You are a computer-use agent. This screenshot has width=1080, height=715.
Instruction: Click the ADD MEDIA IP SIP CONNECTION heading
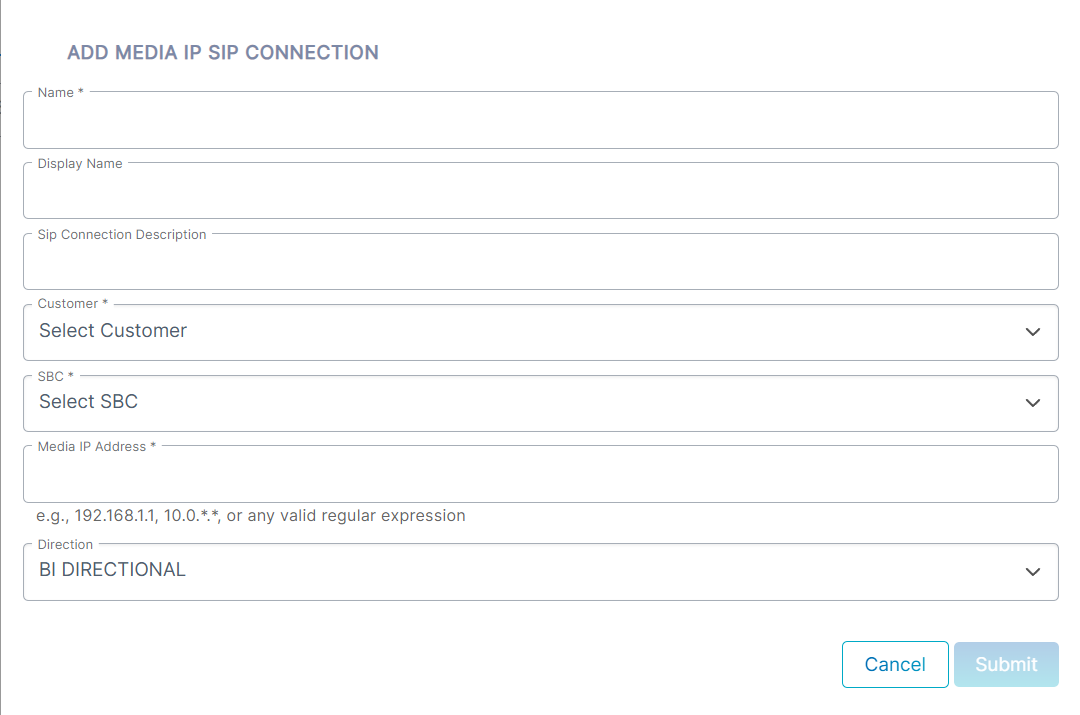(222, 52)
